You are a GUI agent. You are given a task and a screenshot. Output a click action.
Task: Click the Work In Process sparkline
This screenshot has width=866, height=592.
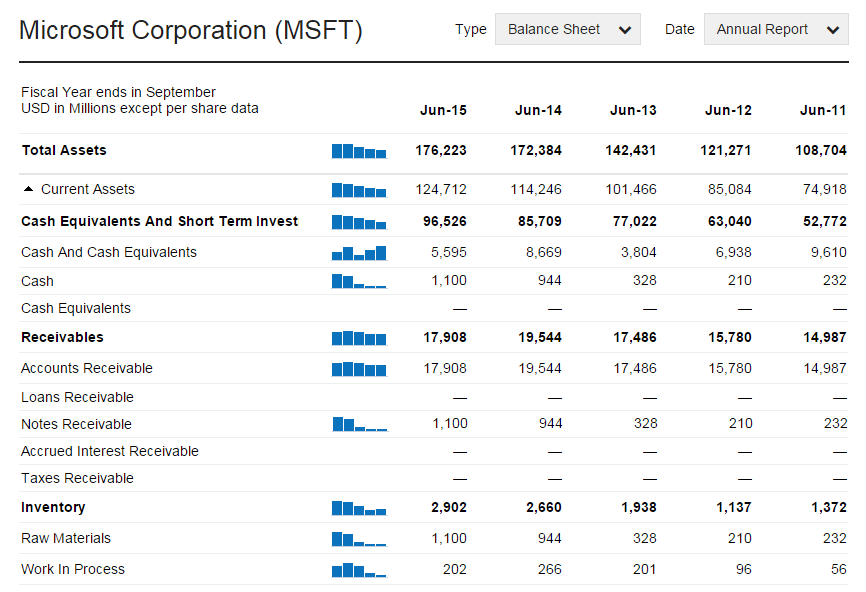click(x=359, y=570)
